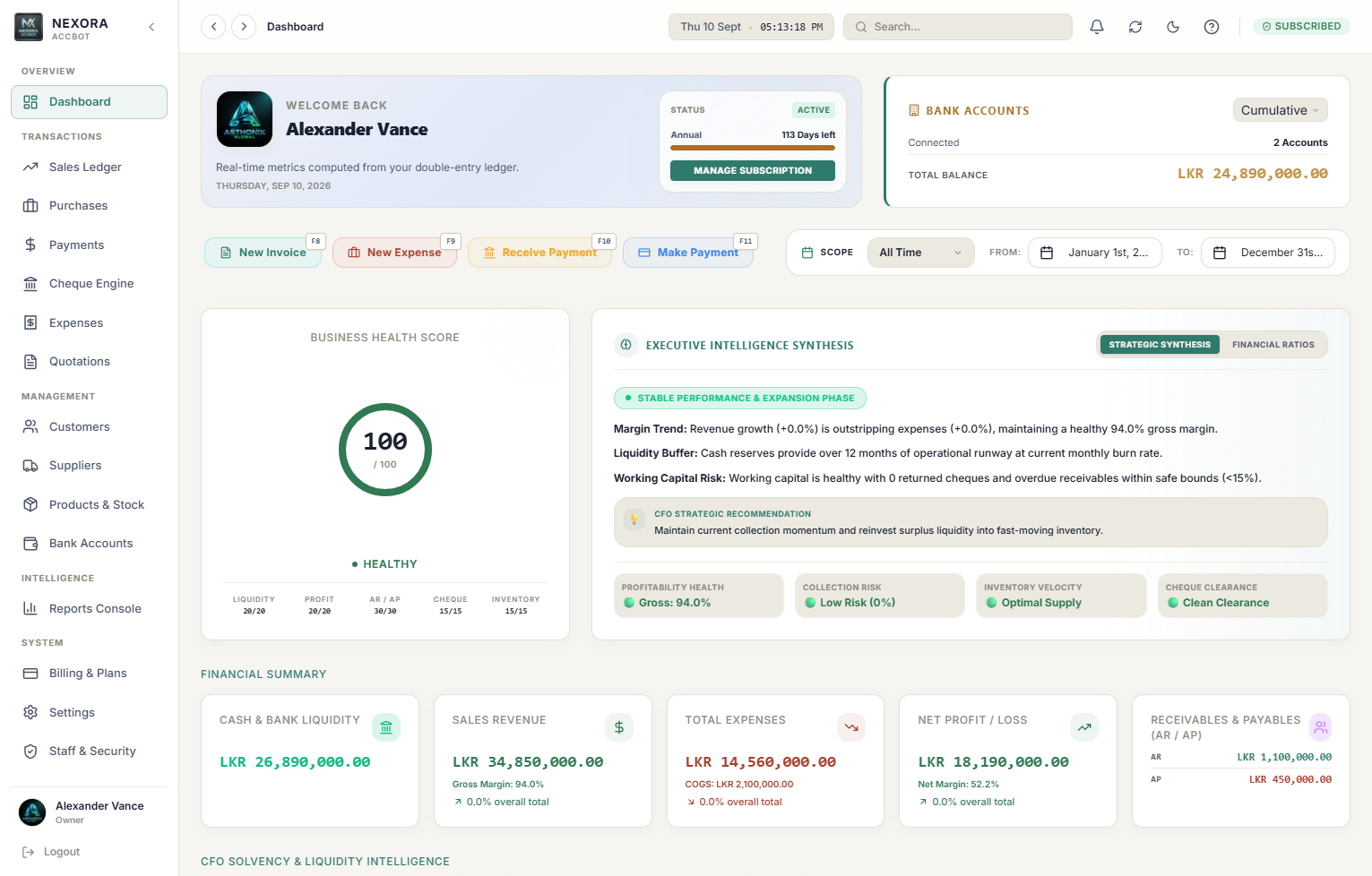Click the users icon in Receivables & Payables card
1372x876 pixels.
tap(1321, 727)
